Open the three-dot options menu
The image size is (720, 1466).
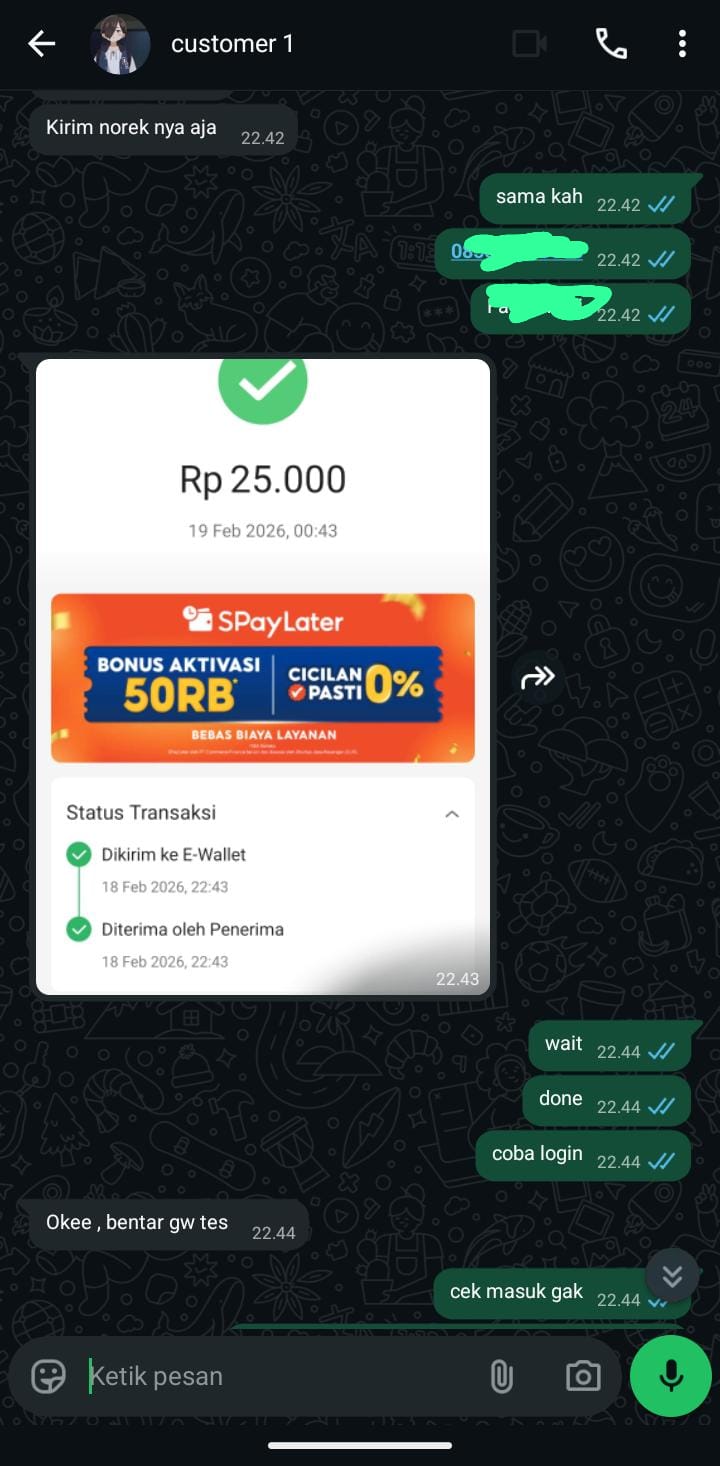coord(682,43)
